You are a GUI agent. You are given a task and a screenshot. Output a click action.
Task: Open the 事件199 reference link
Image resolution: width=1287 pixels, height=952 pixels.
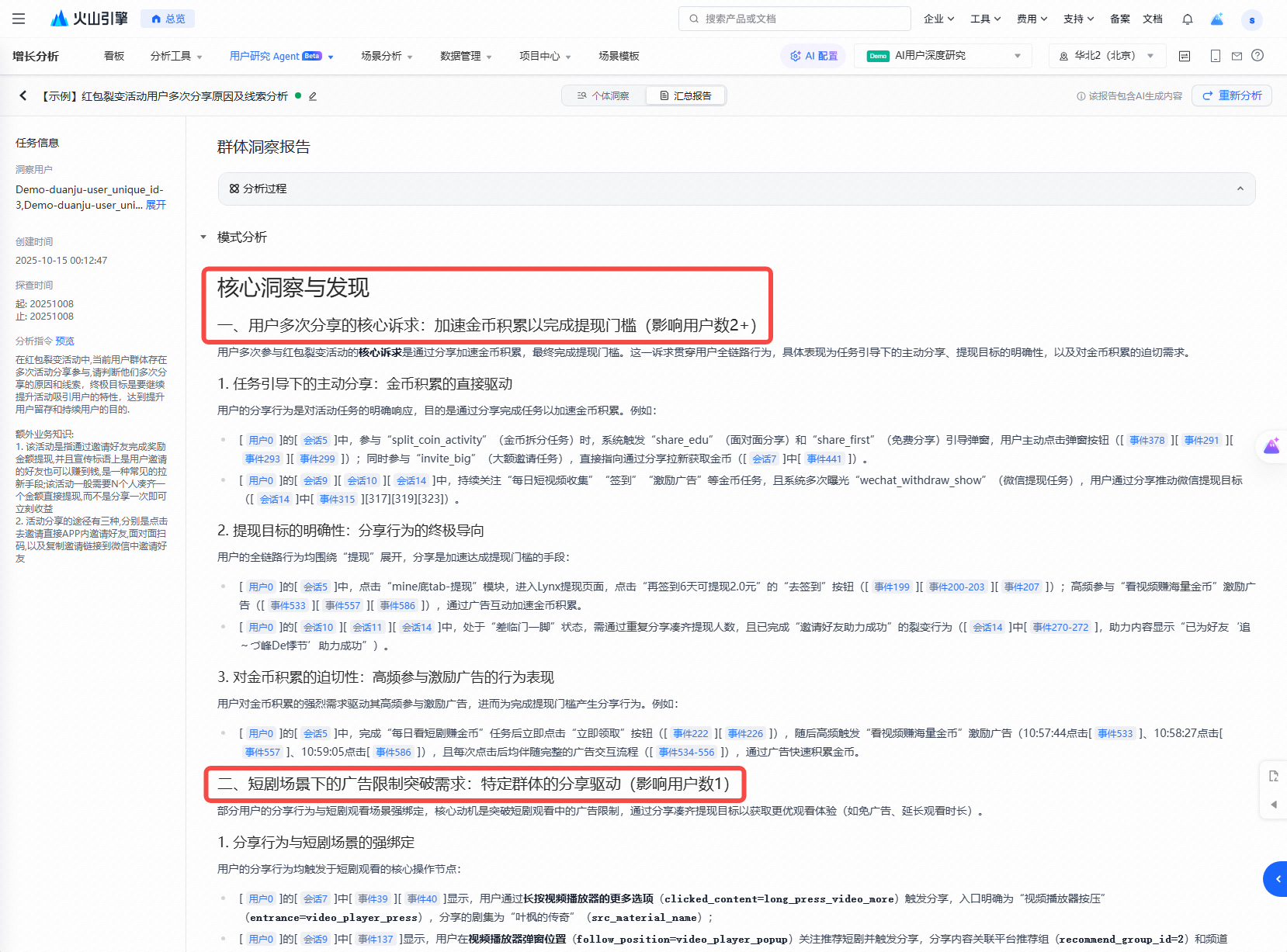[x=892, y=587]
